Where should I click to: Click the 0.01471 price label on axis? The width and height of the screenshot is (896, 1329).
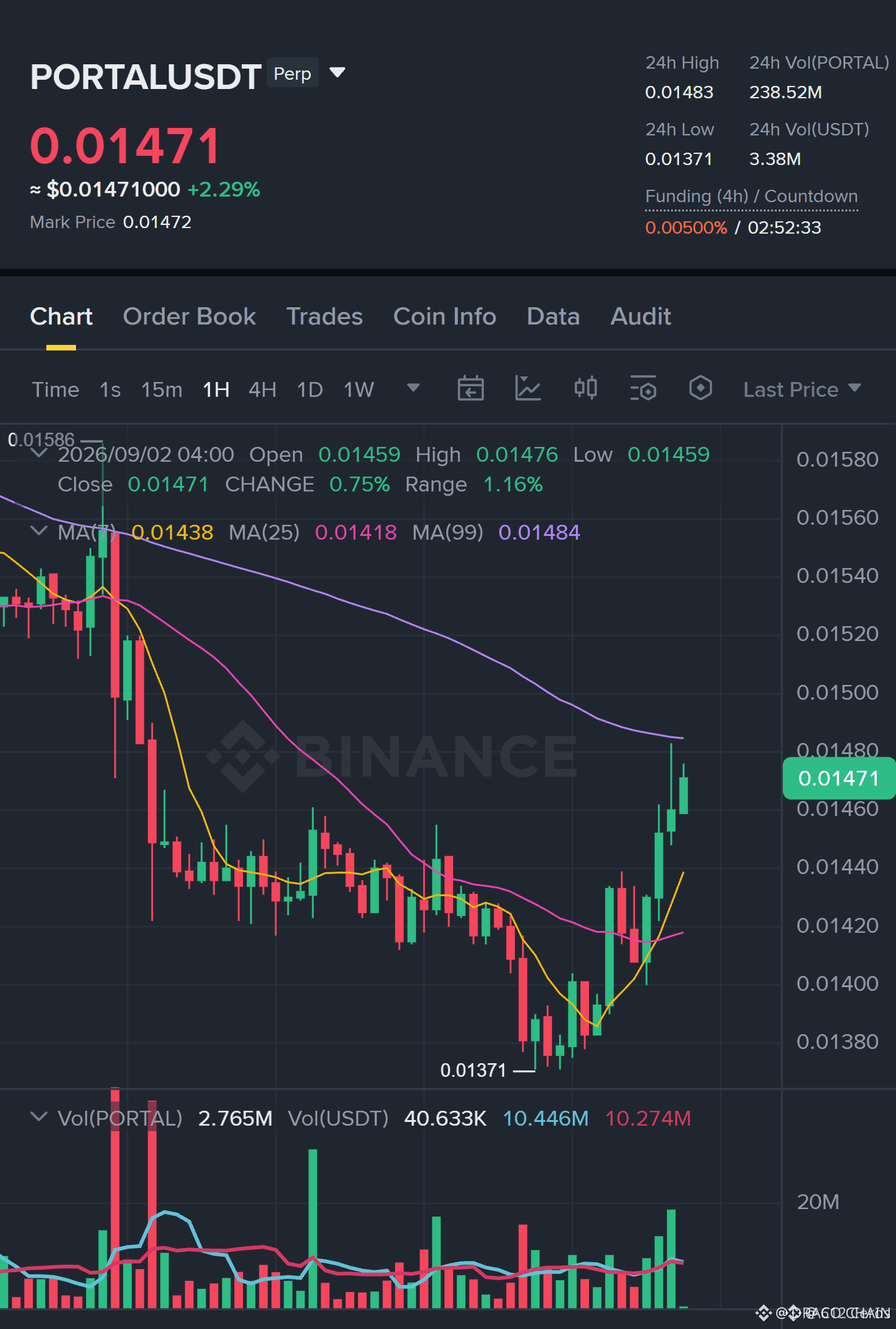click(x=839, y=778)
